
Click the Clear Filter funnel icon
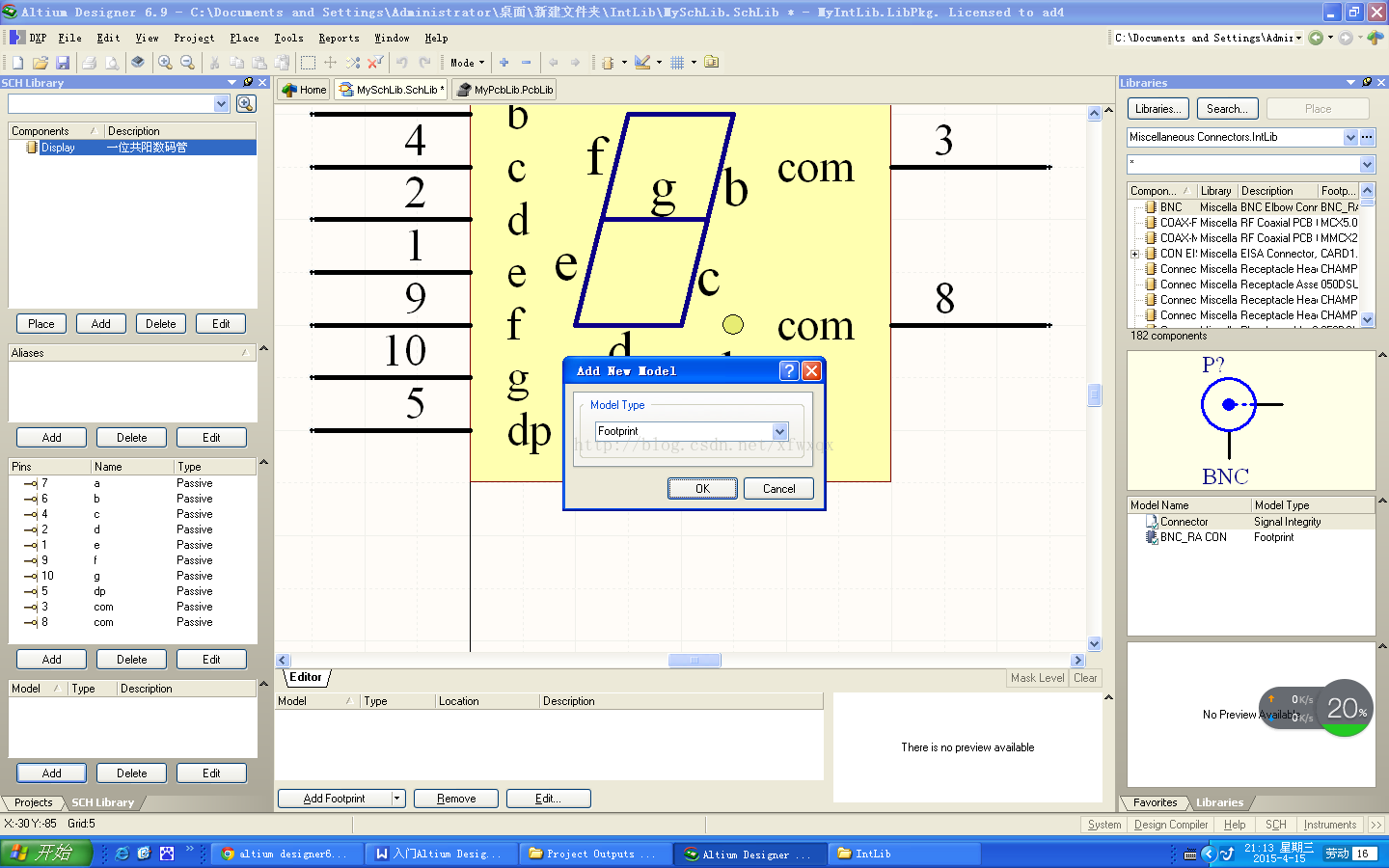click(x=375, y=63)
